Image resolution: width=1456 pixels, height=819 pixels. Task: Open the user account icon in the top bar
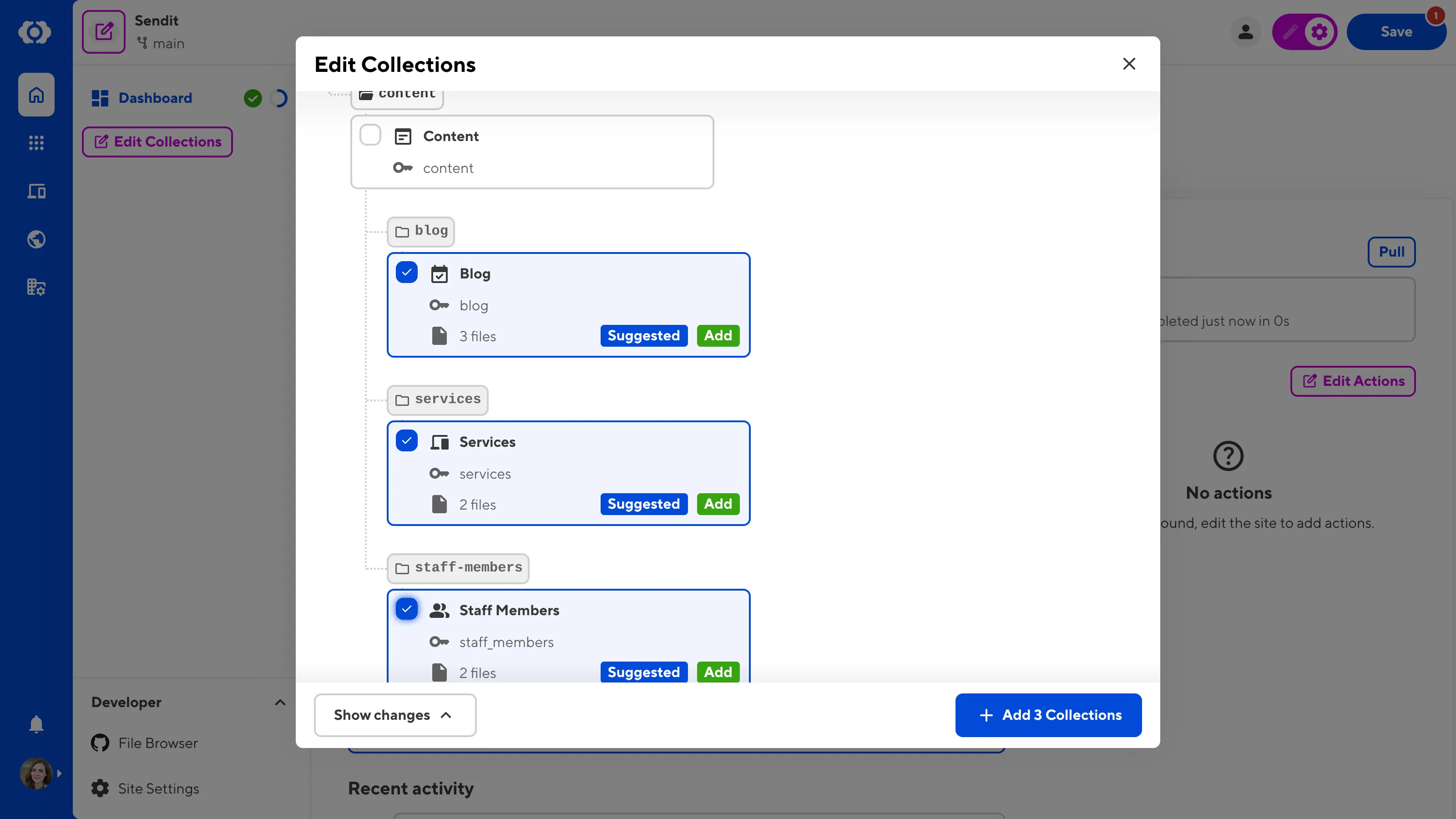tap(1245, 32)
